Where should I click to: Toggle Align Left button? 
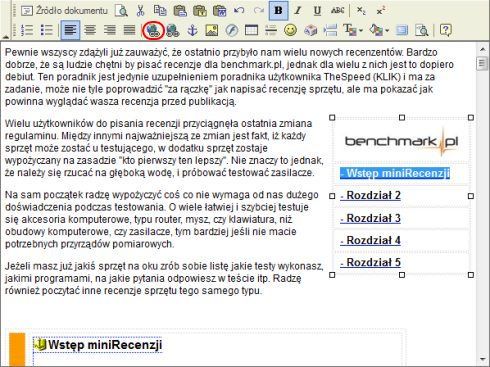[x=70, y=30]
